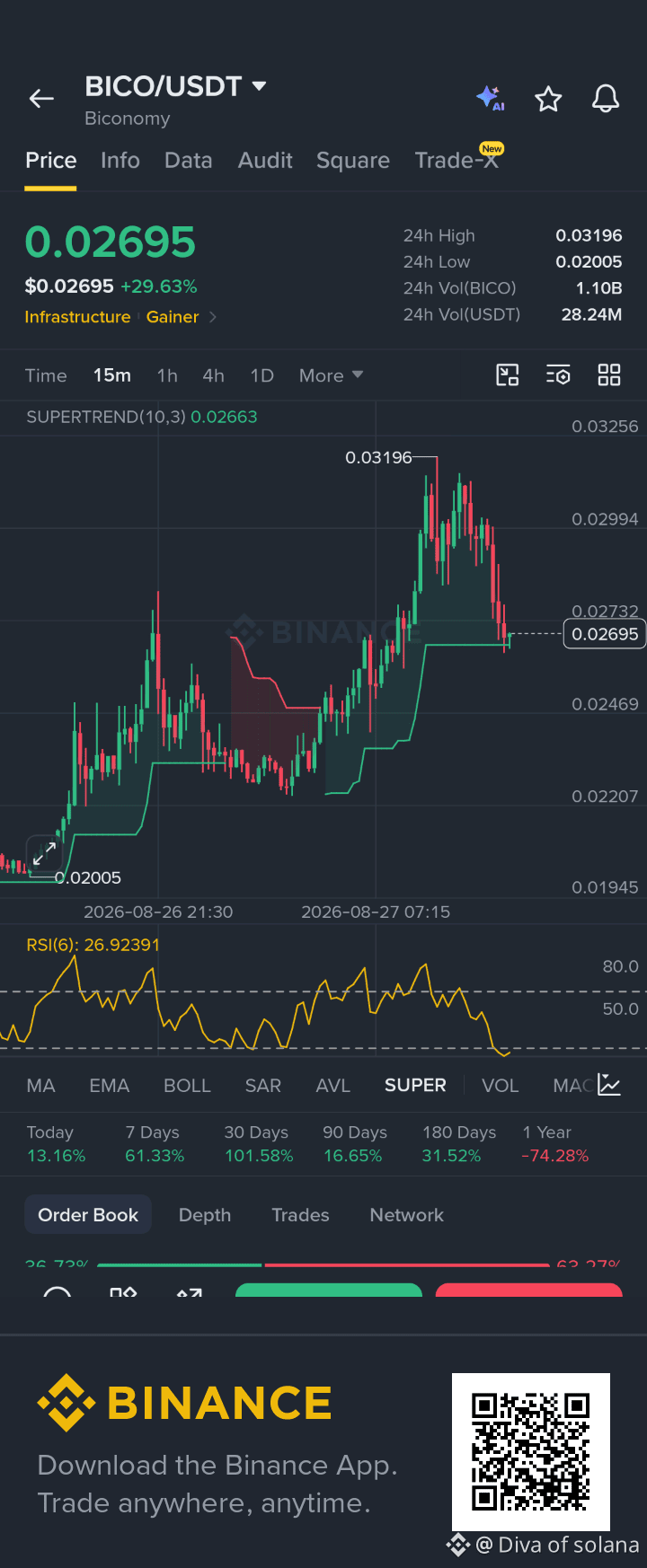Viewport: 647px width, 1568px height.
Task: Switch to the Price tab
Action: [50, 161]
